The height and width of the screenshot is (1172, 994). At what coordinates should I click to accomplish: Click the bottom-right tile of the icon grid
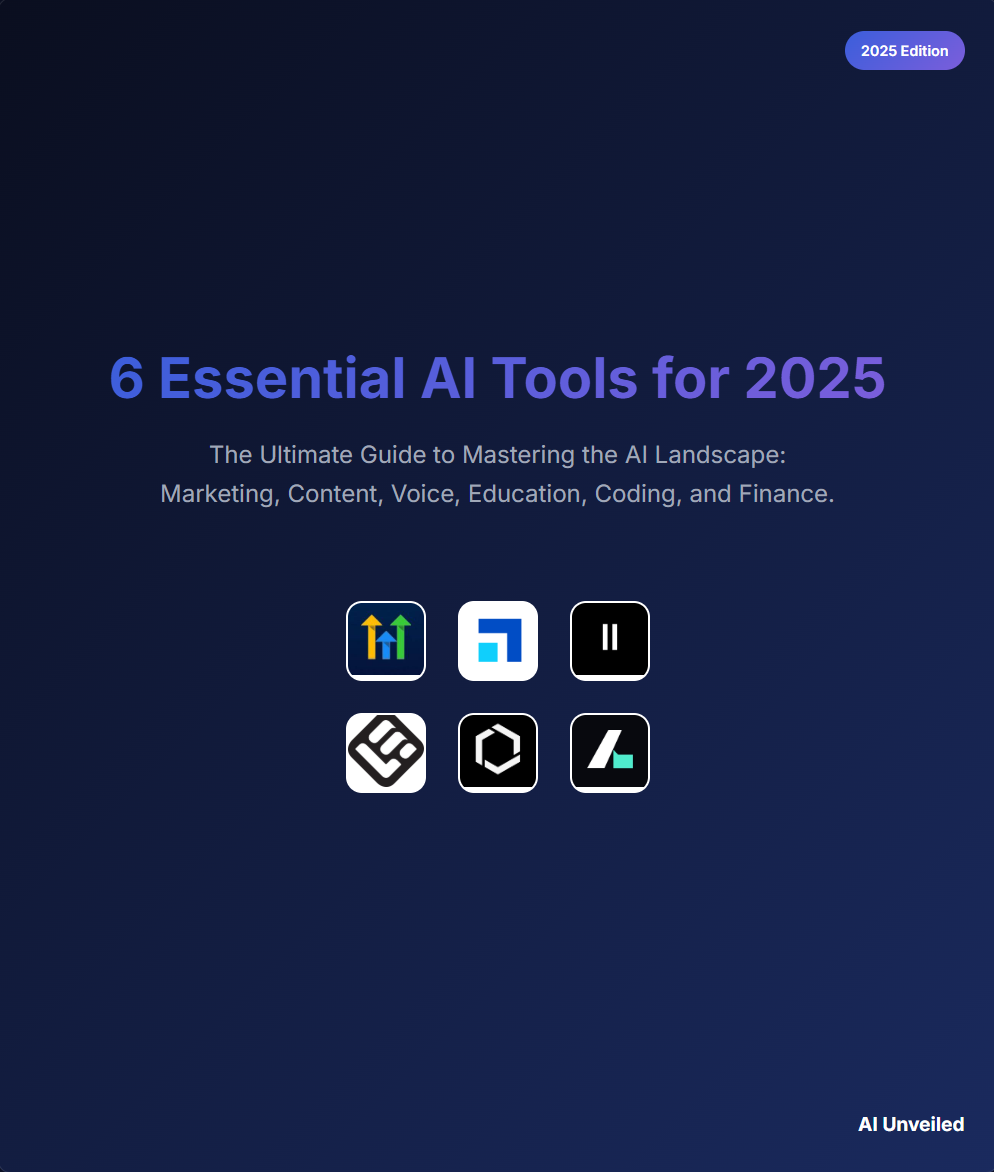pos(610,752)
